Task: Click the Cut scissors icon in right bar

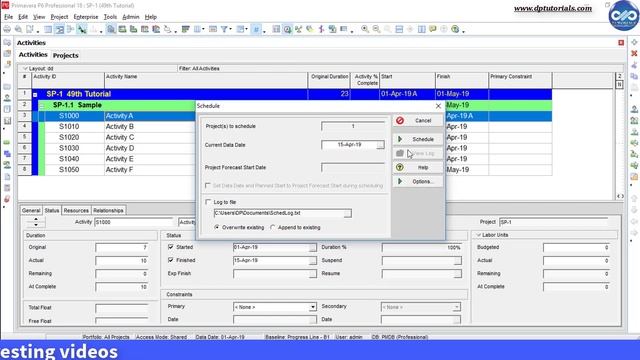Action: click(x=634, y=65)
